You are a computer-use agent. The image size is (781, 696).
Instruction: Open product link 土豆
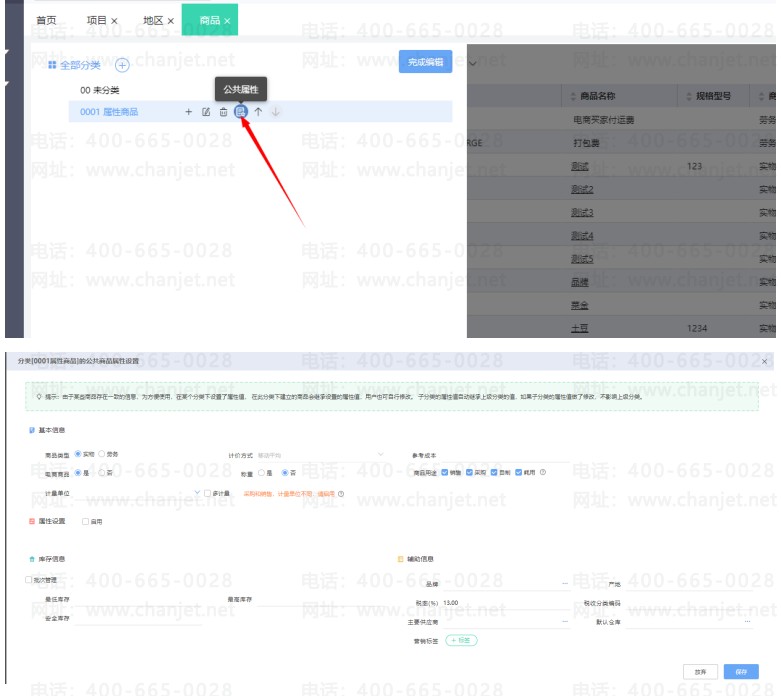[579, 328]
